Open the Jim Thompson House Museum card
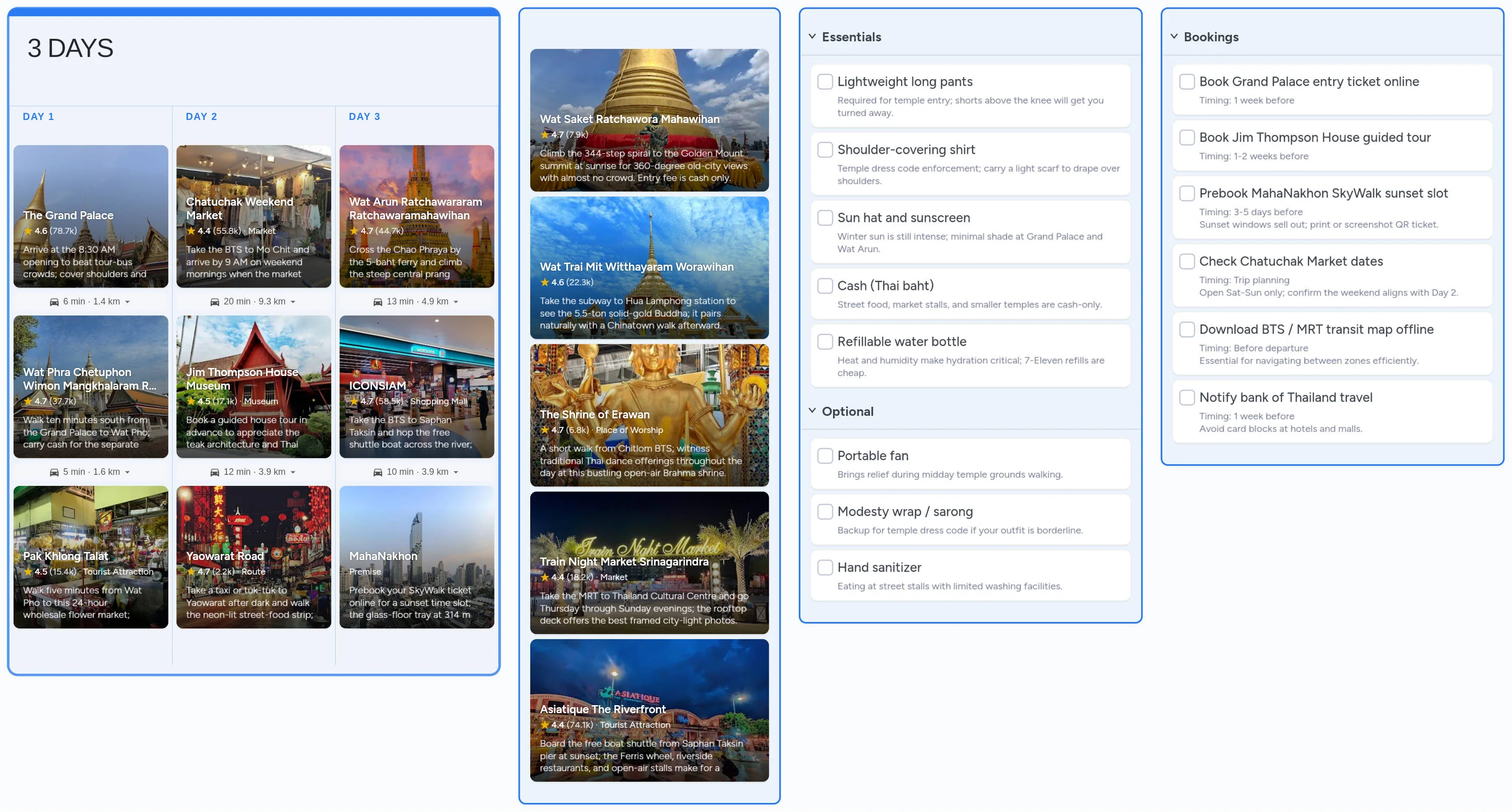The image size is (1512, 812). [254, 387]
